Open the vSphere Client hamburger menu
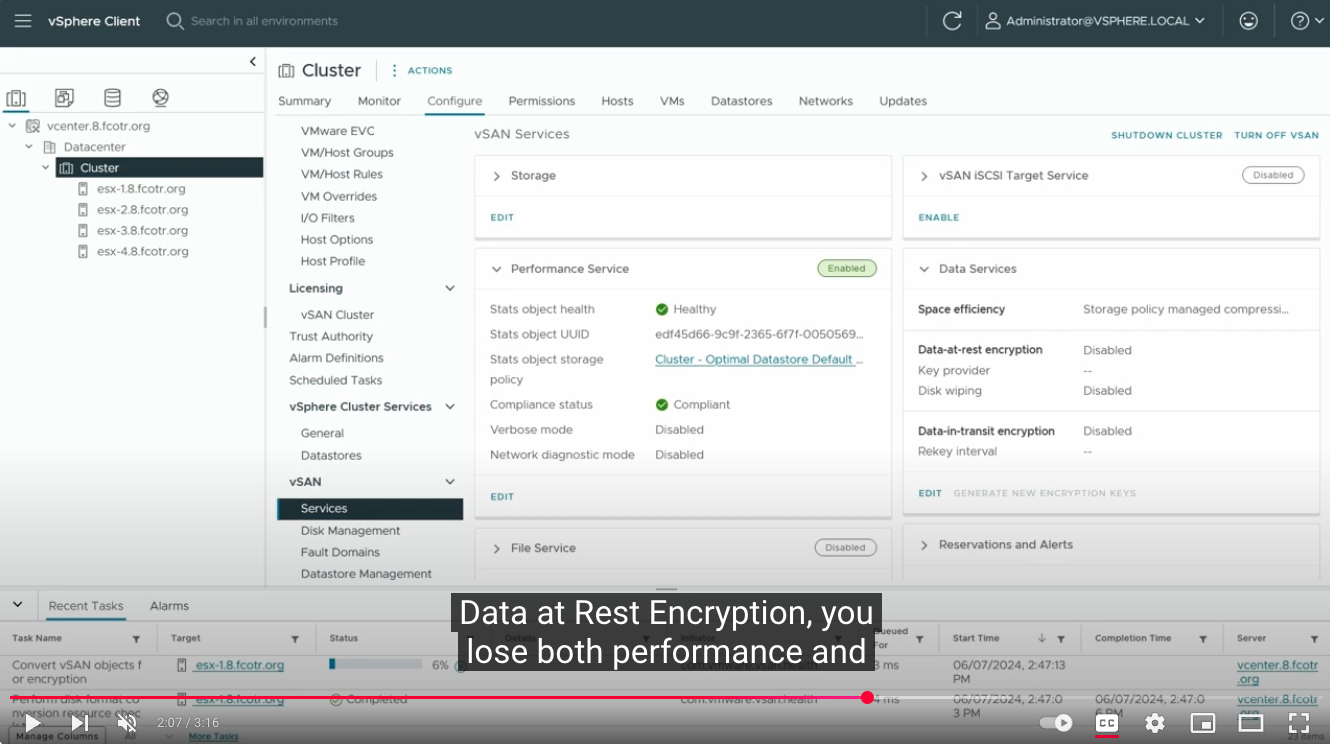Viewport: 1330px width, 744px height. 23,21
